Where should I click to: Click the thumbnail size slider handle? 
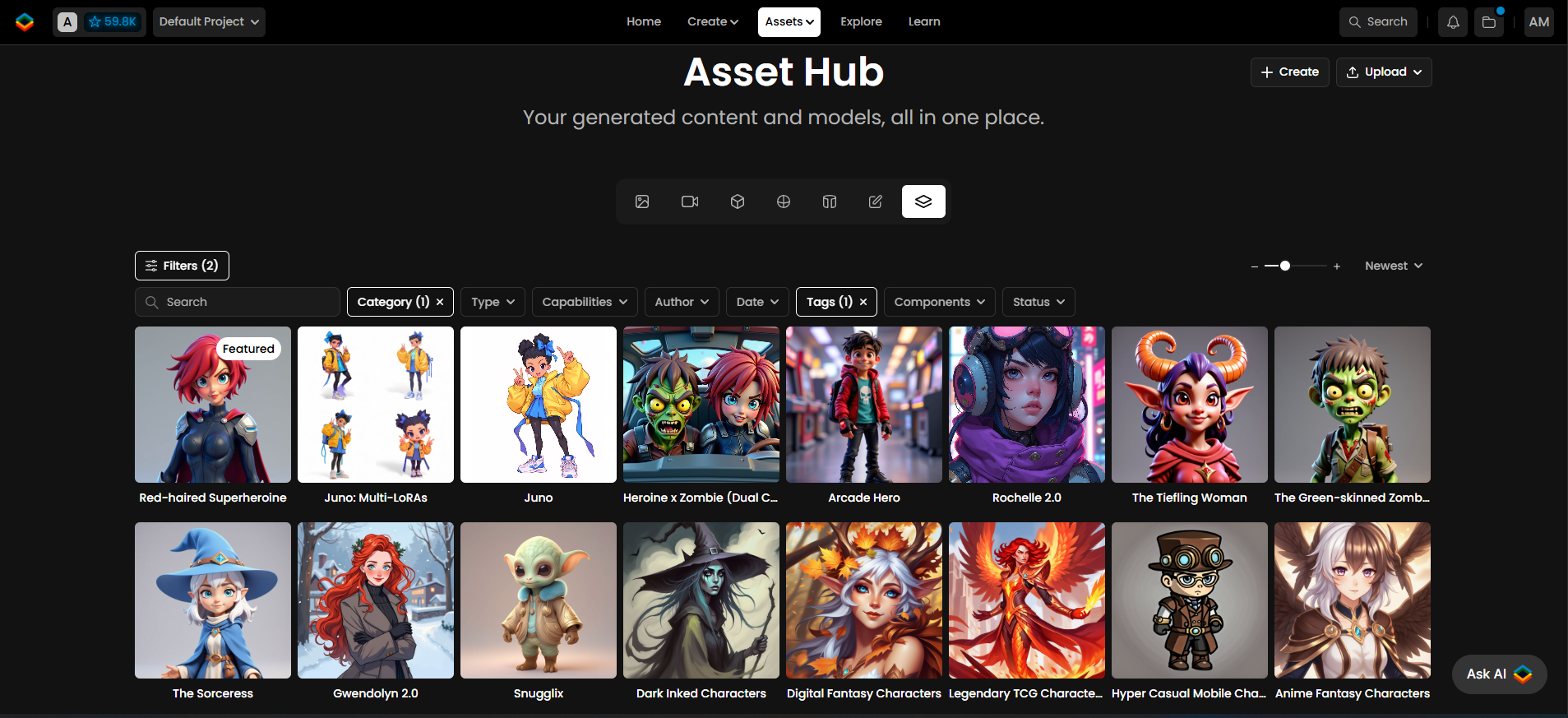tap(1285, 266)
